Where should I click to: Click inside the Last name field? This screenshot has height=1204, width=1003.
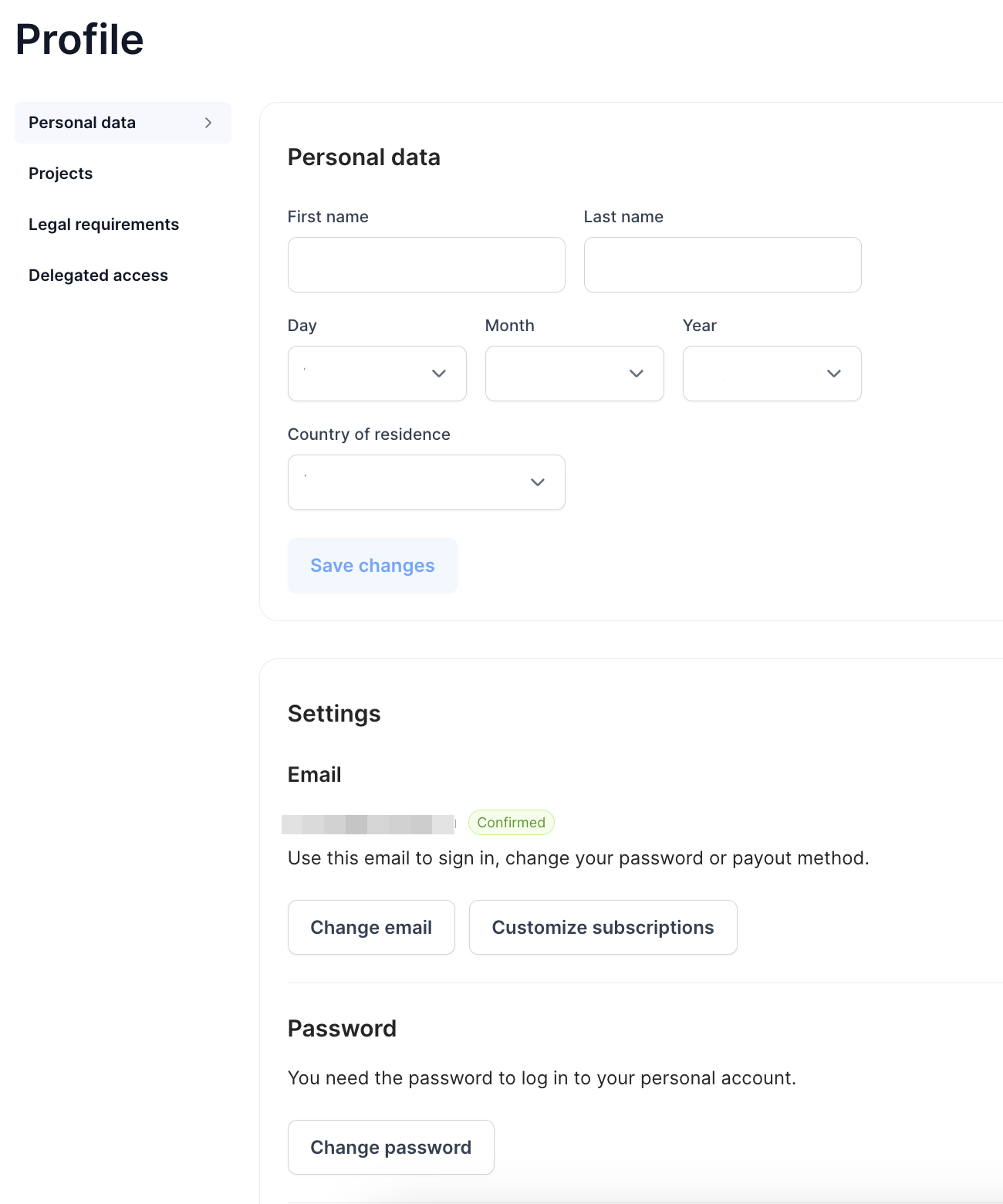point(722,265)
